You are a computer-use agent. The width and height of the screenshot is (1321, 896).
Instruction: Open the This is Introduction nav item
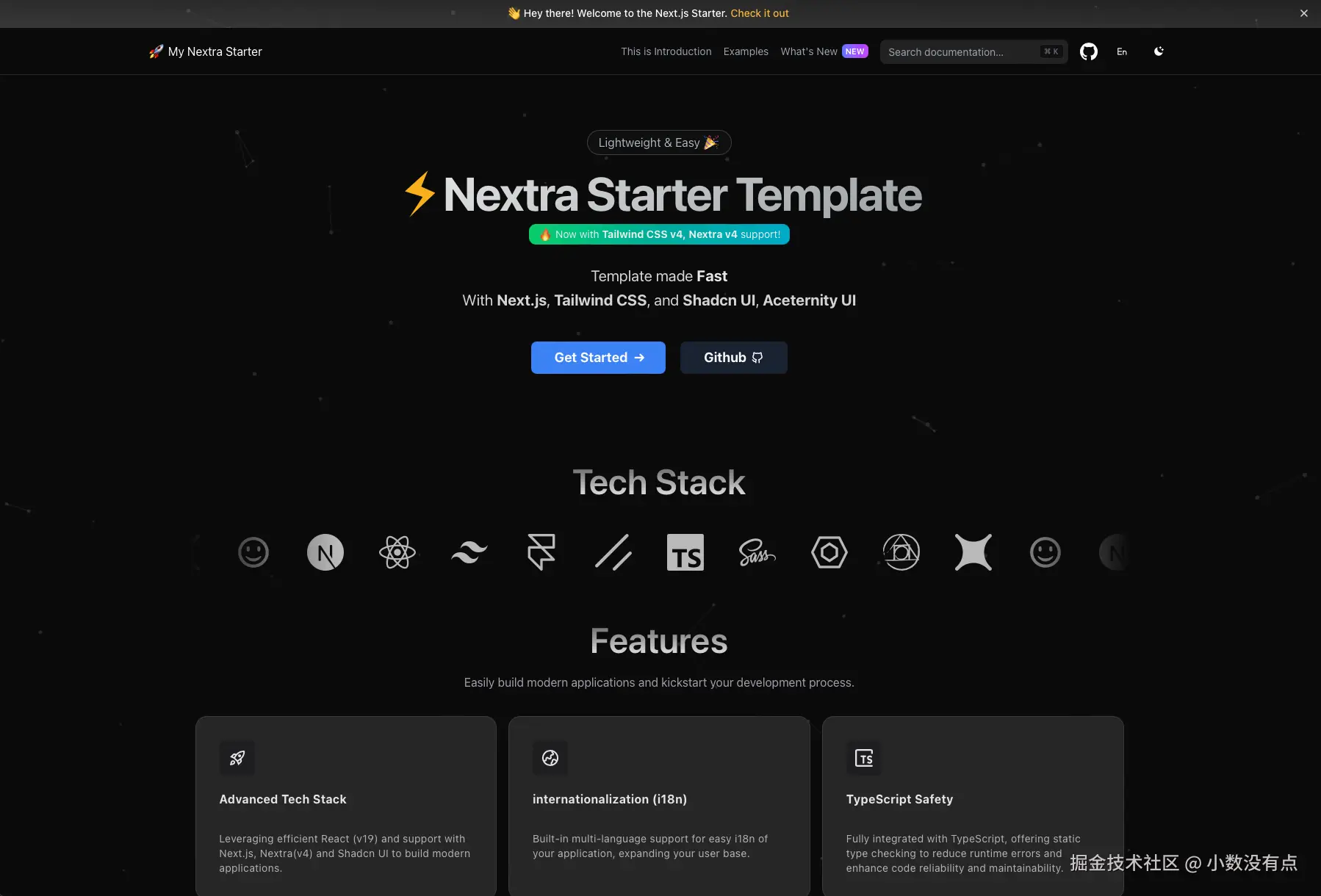coord(666,51)
